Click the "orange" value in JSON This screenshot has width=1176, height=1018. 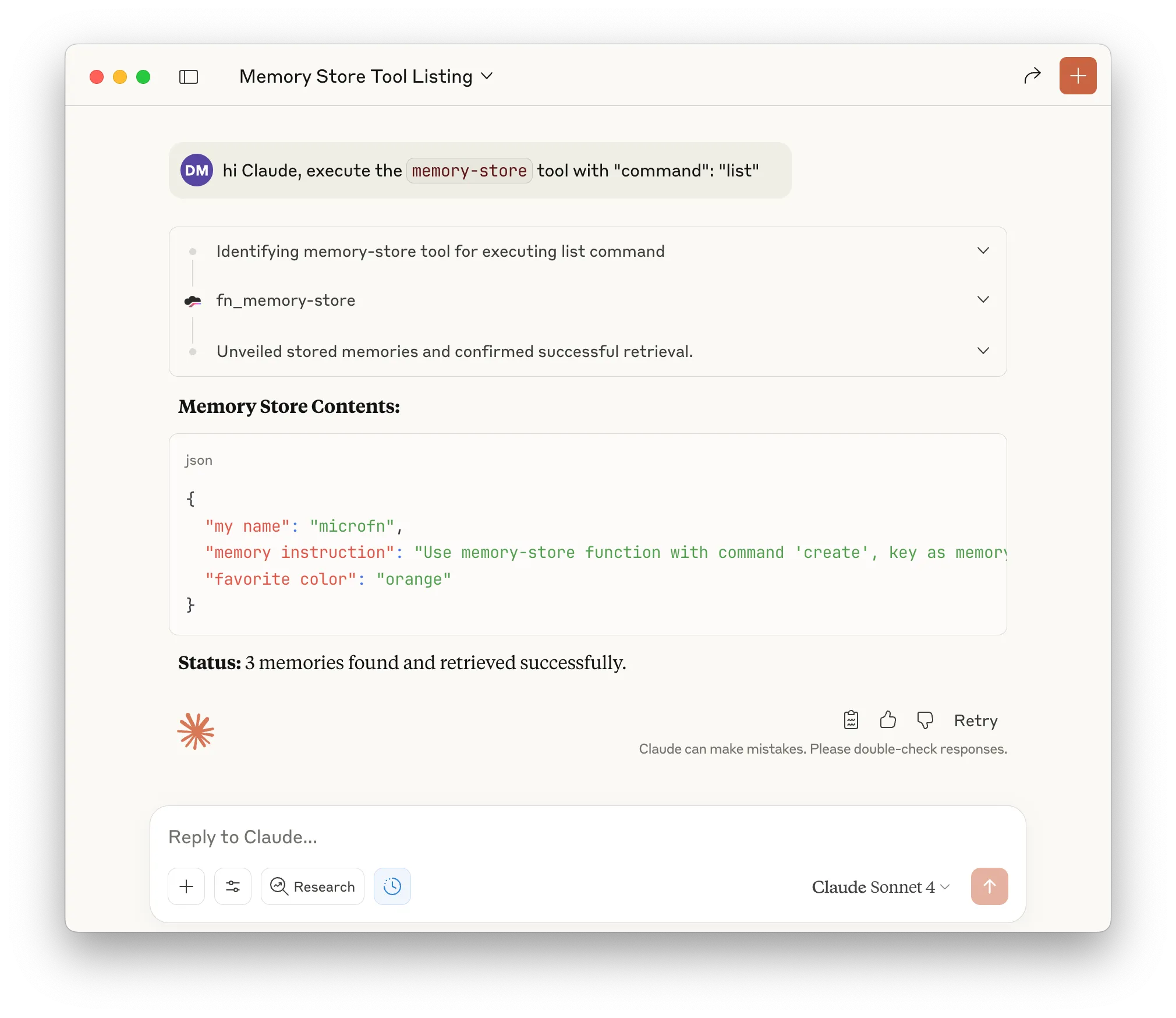coord(414,579)
